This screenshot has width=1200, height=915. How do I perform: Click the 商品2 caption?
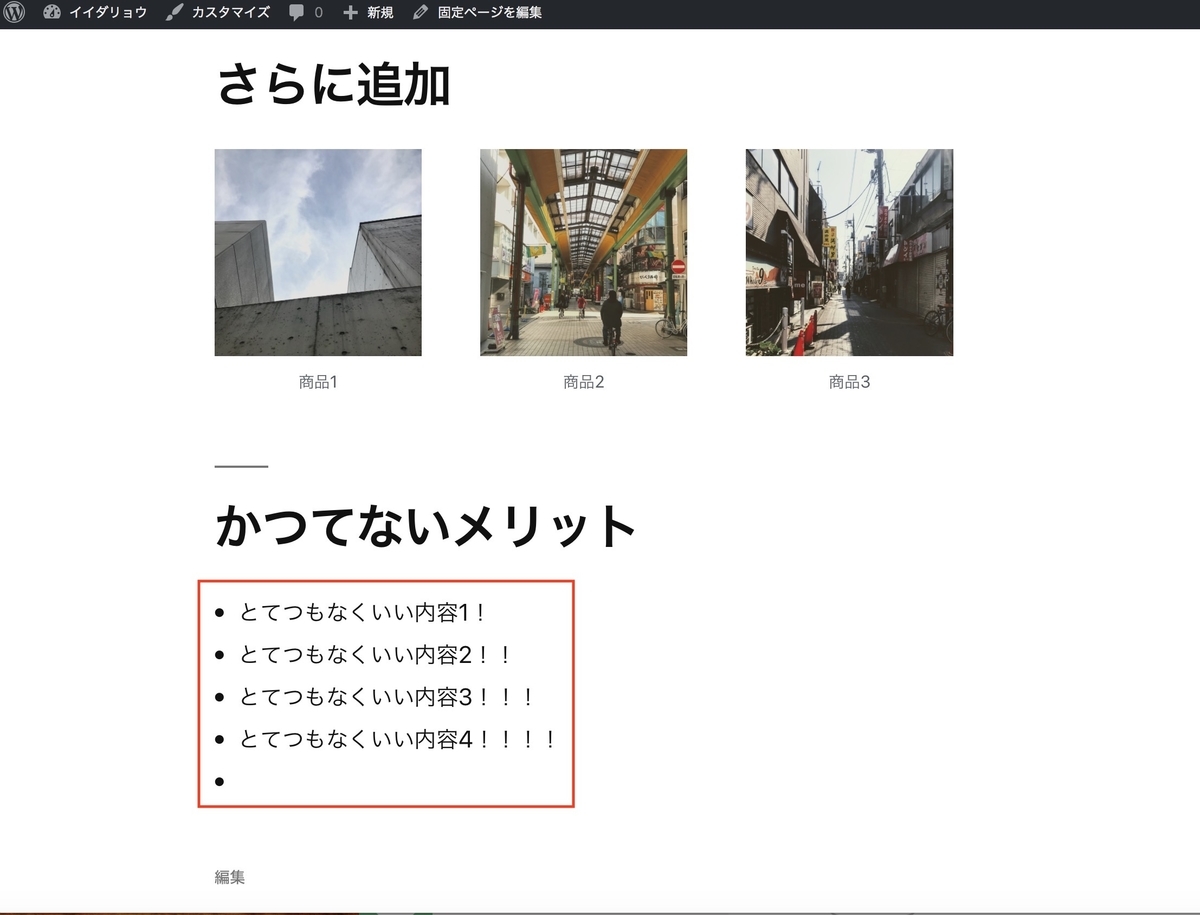(583, 381)
